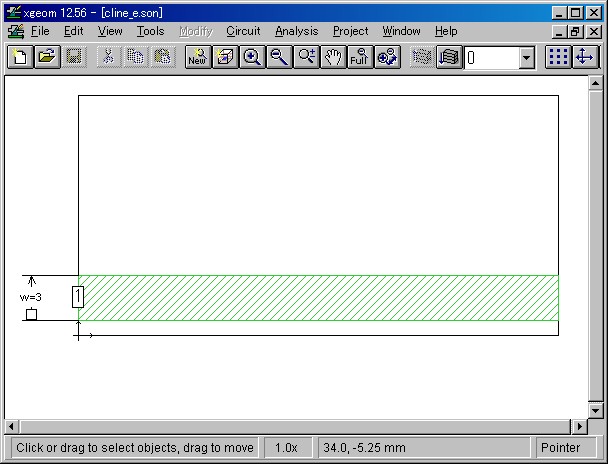Open the View menu
608x464 pixels.
tap(110, 31)
